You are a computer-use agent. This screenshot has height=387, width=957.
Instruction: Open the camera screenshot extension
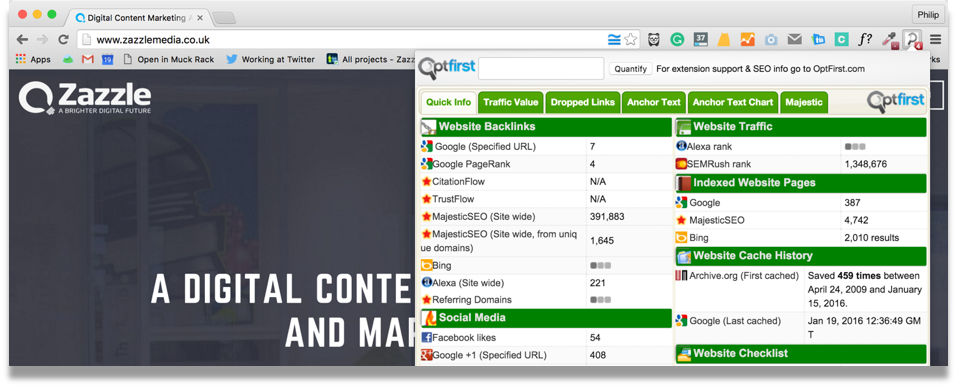coord(771,40)
